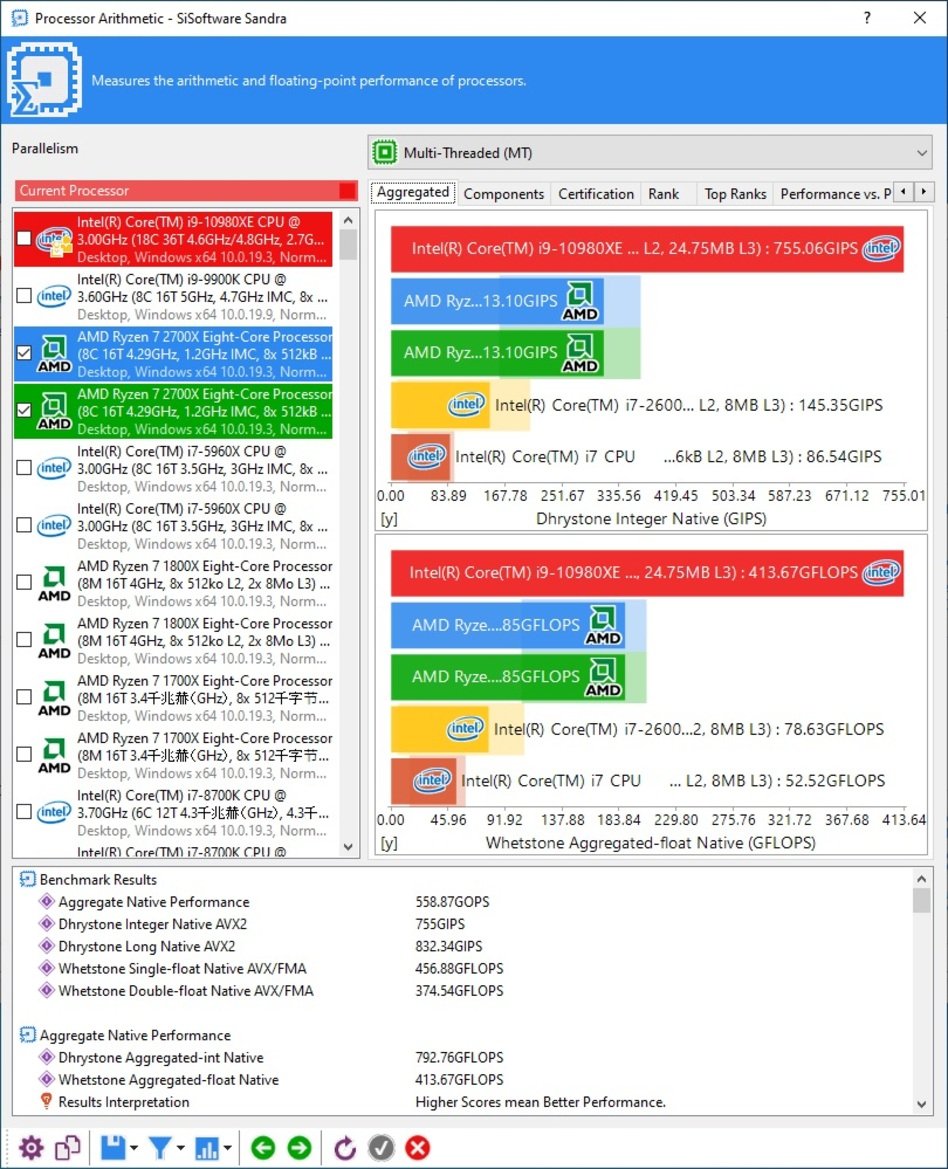Image resolution: width=948 pixels, height=1169 pixels.
Task: Click the Results Interpretation lightbulb icon
Action: point(46,1101)
